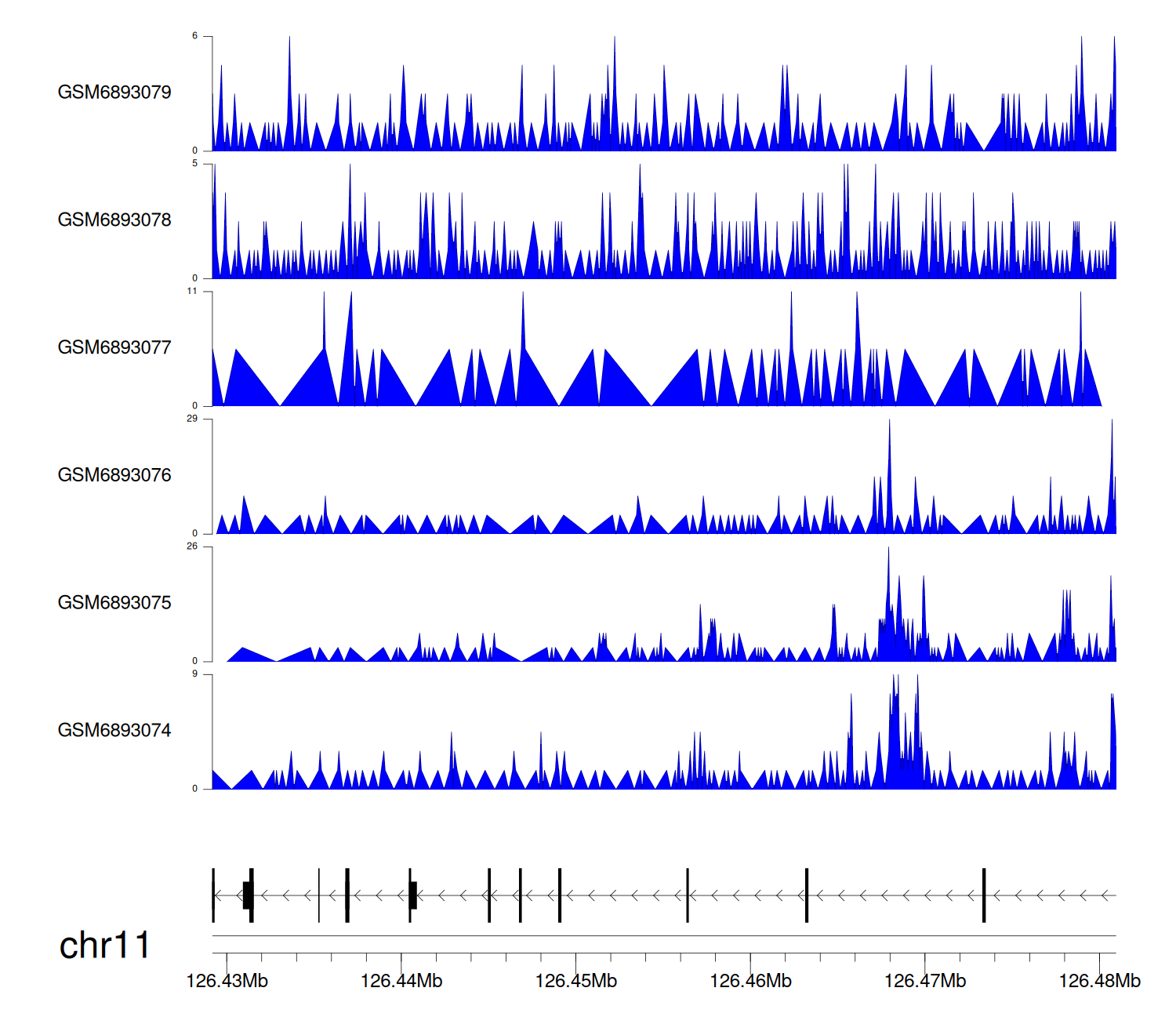Image resolution: width=1176 pixels, height=1035 pixels.
Task: Click the leftmost exon bar of gene model
Action: pyautogui.click(x=213, y=895)
